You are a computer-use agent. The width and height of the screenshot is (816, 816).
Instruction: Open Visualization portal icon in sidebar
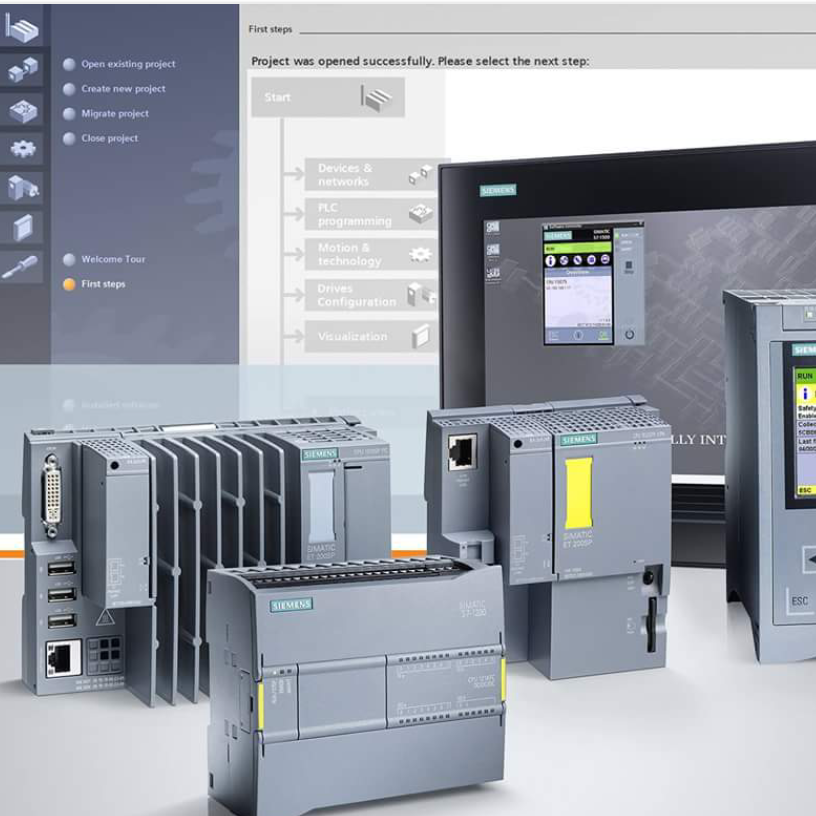coord(21,227)
